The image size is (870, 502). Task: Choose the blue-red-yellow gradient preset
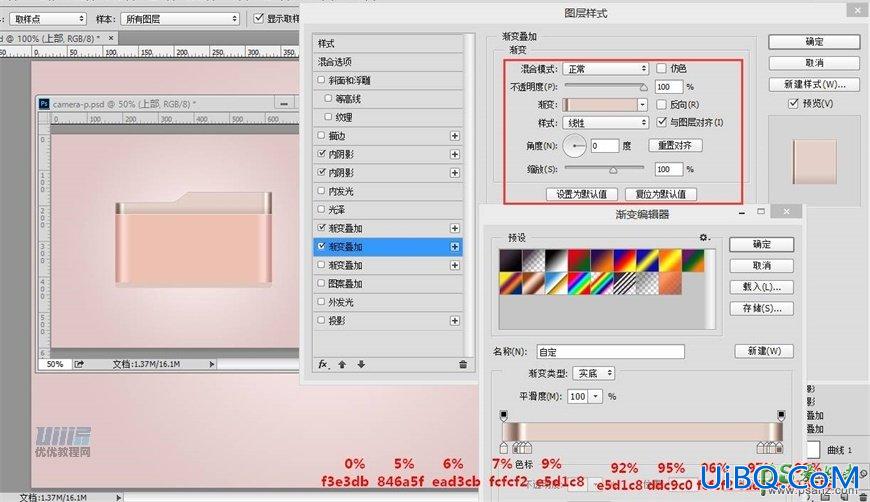click(624, 261)
